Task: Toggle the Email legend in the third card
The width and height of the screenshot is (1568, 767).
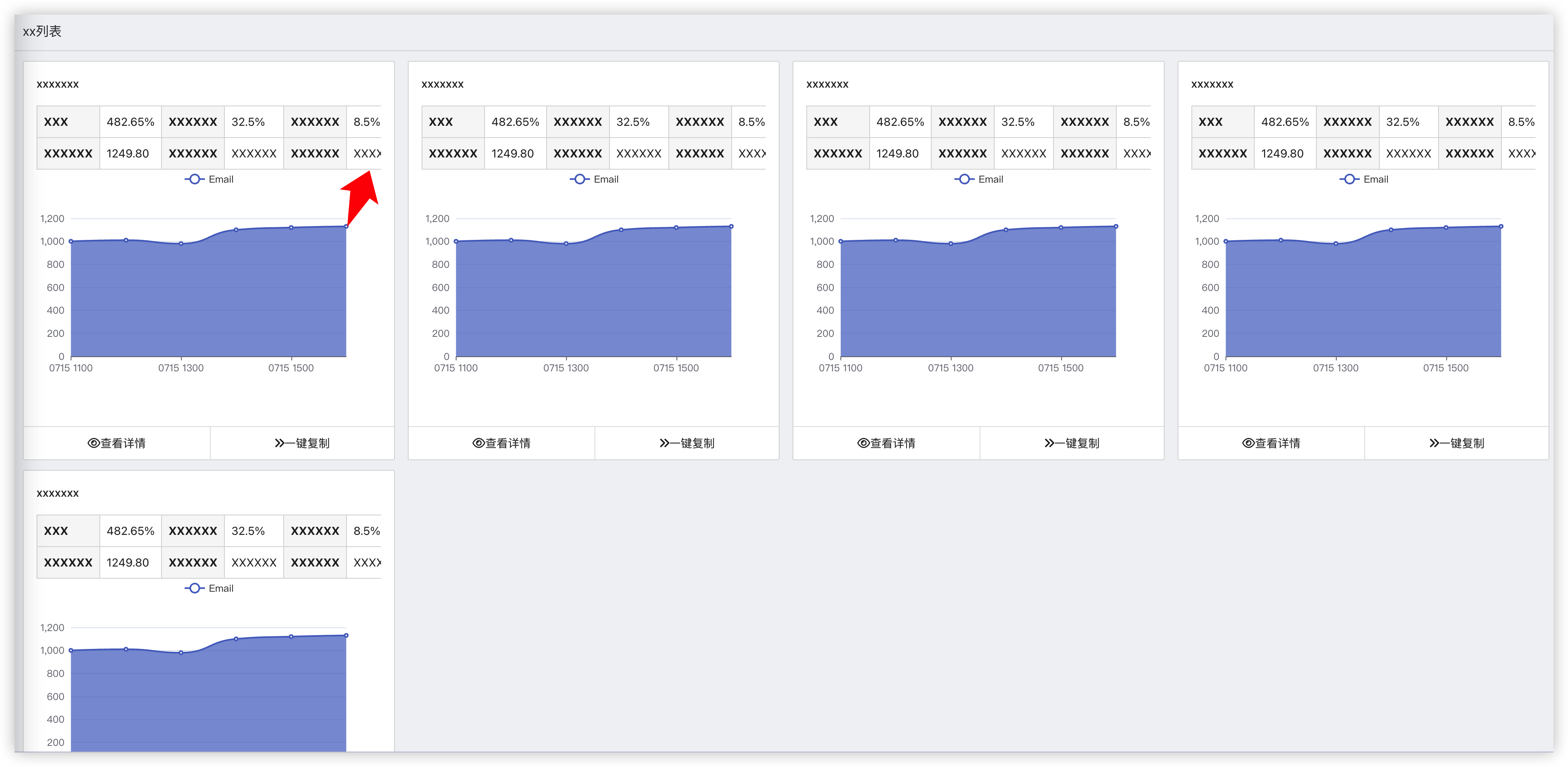Action: pos(979,179)
